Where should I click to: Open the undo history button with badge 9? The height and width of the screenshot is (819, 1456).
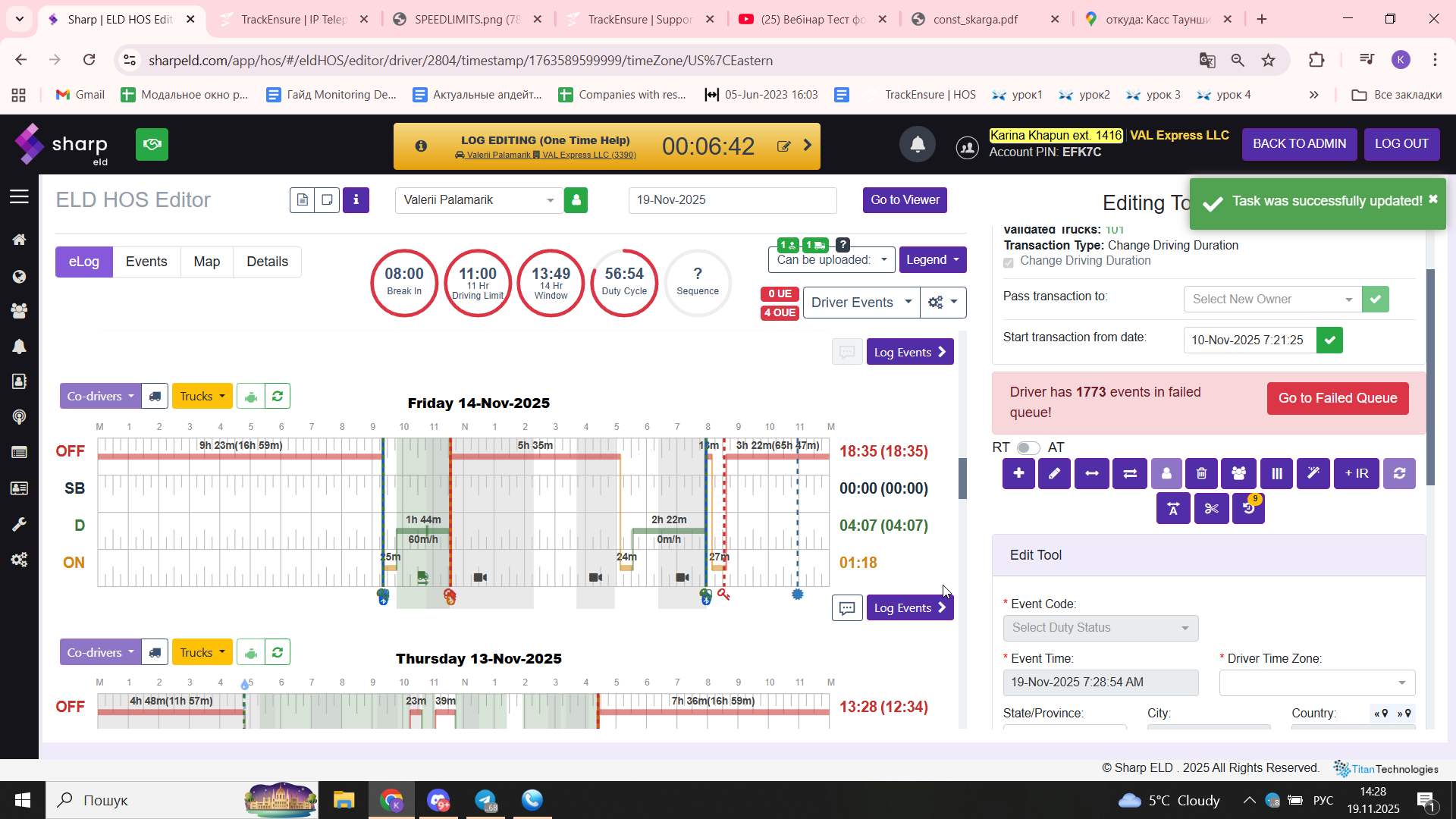(x=1248, y=509)
